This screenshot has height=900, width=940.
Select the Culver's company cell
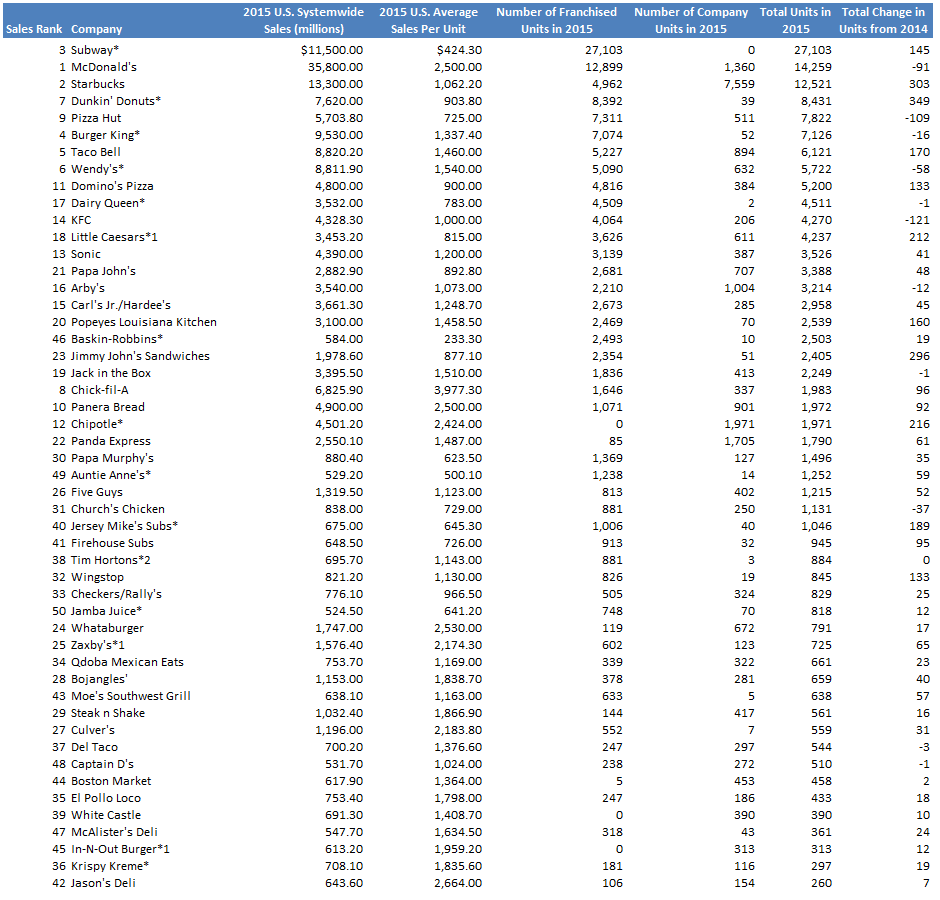(93, 730)
